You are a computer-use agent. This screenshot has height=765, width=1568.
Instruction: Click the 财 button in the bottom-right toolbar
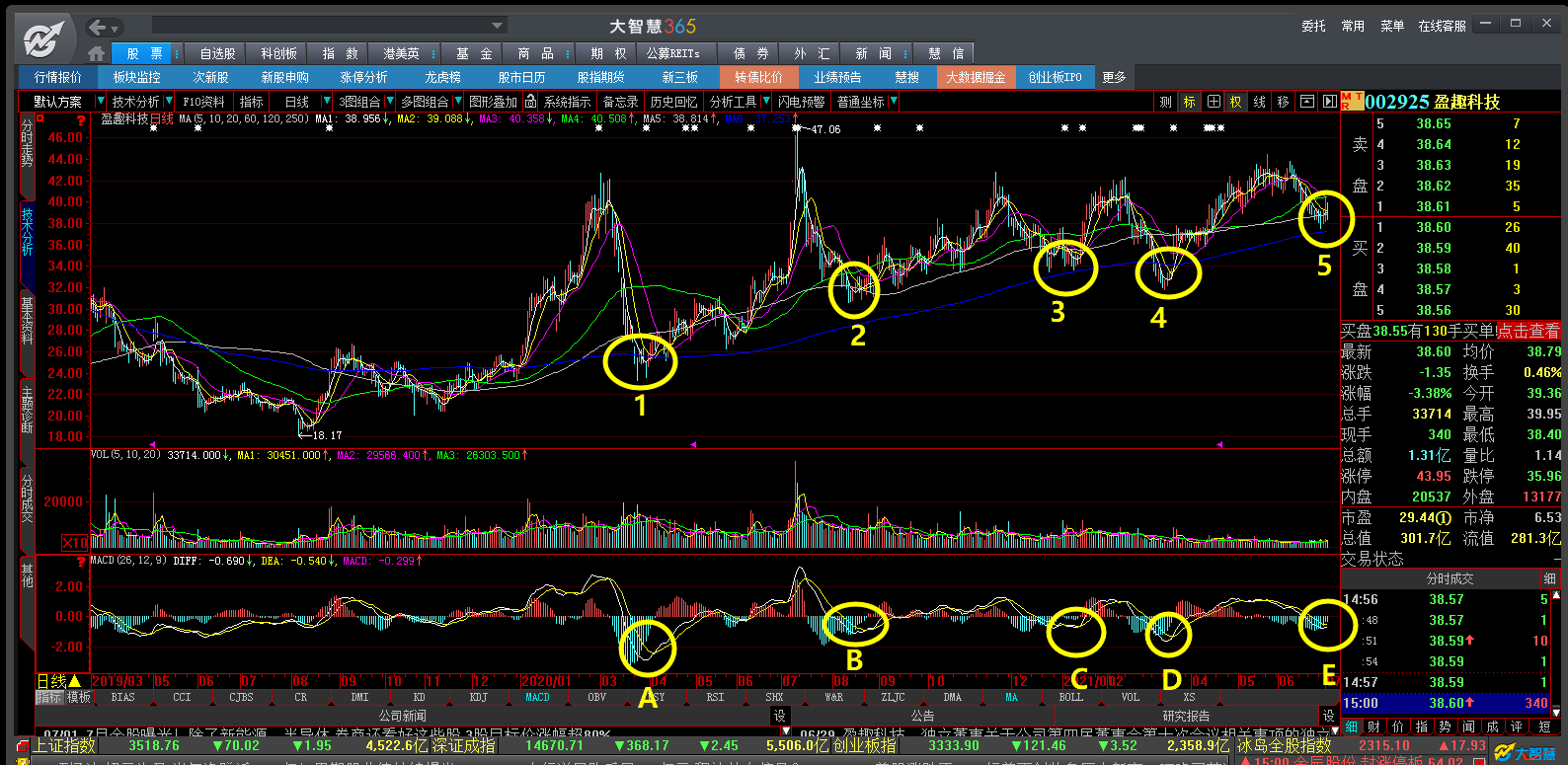point(1374,727)
